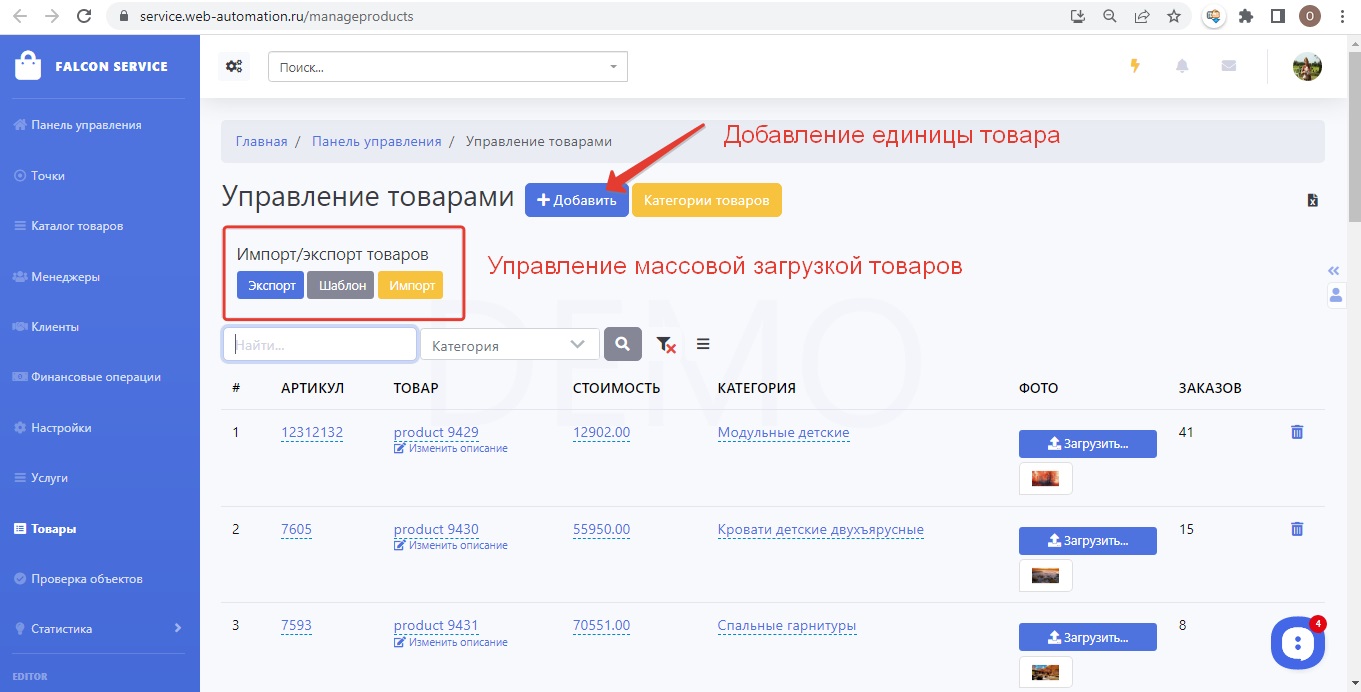Focus the Найти search input field
The height and width of the screenshot is (692, 1361).
tap(320, 345)
